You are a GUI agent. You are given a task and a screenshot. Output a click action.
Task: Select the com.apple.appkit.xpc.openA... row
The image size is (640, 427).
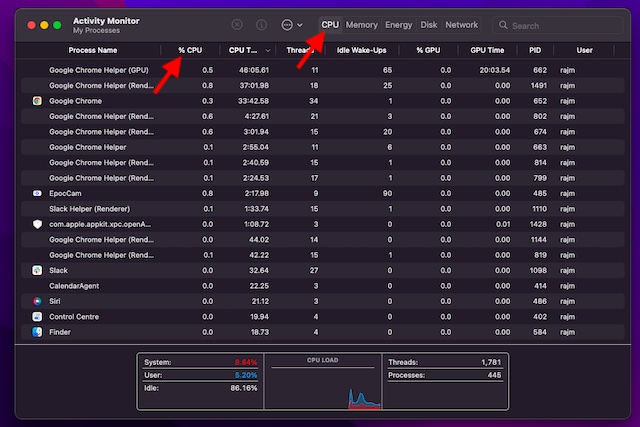[322, 224]
